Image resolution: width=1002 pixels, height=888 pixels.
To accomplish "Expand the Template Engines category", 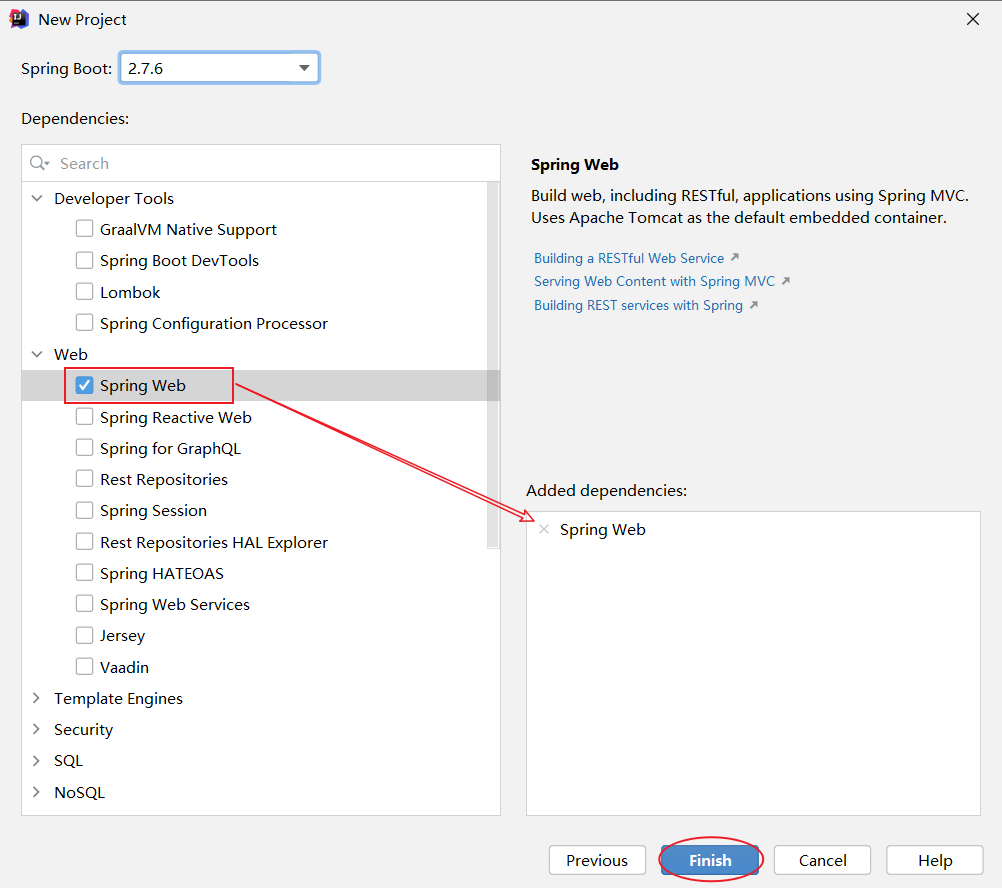I will pos(37,699).
